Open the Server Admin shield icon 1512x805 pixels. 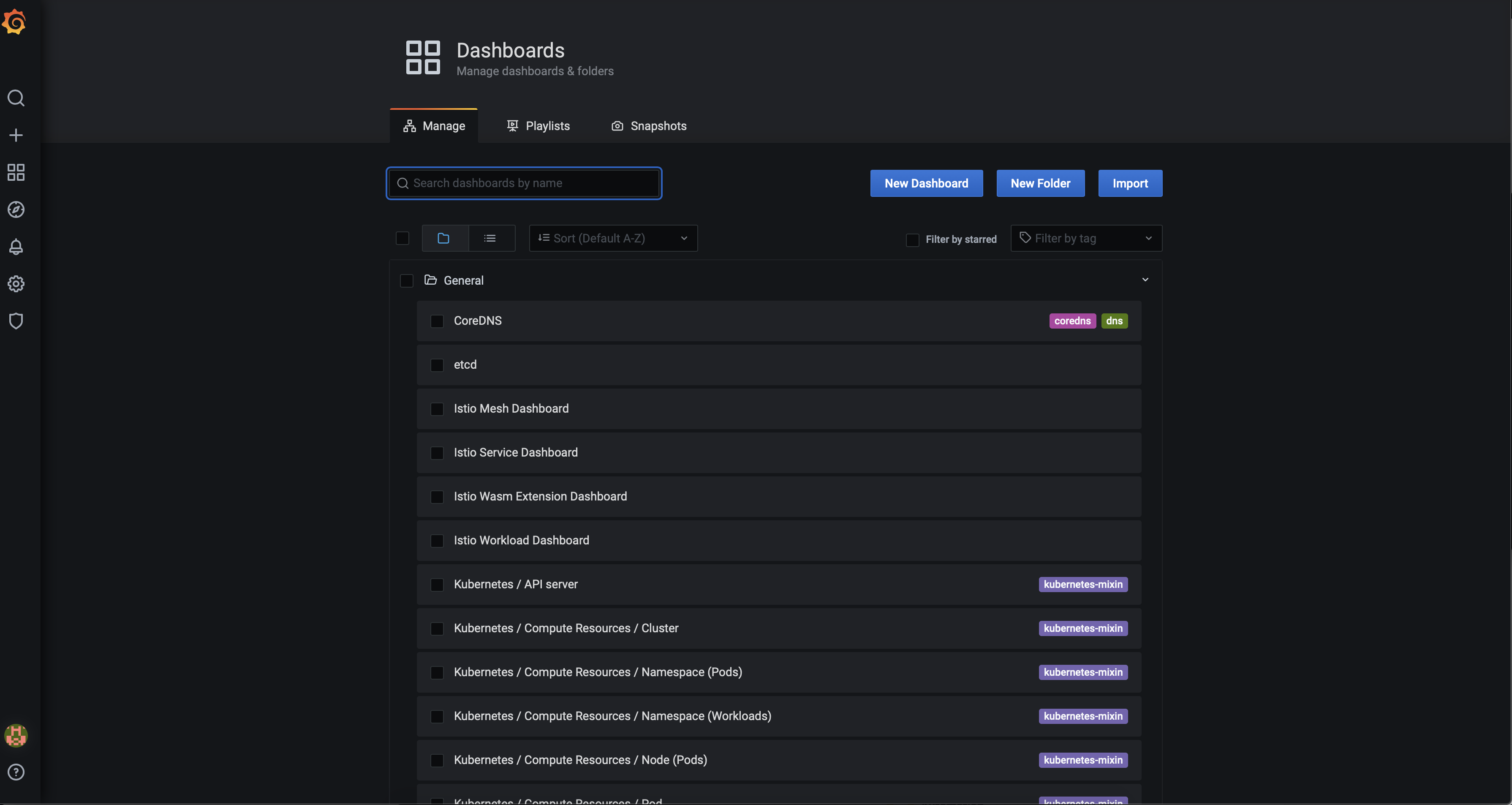[x=16, y=321]
